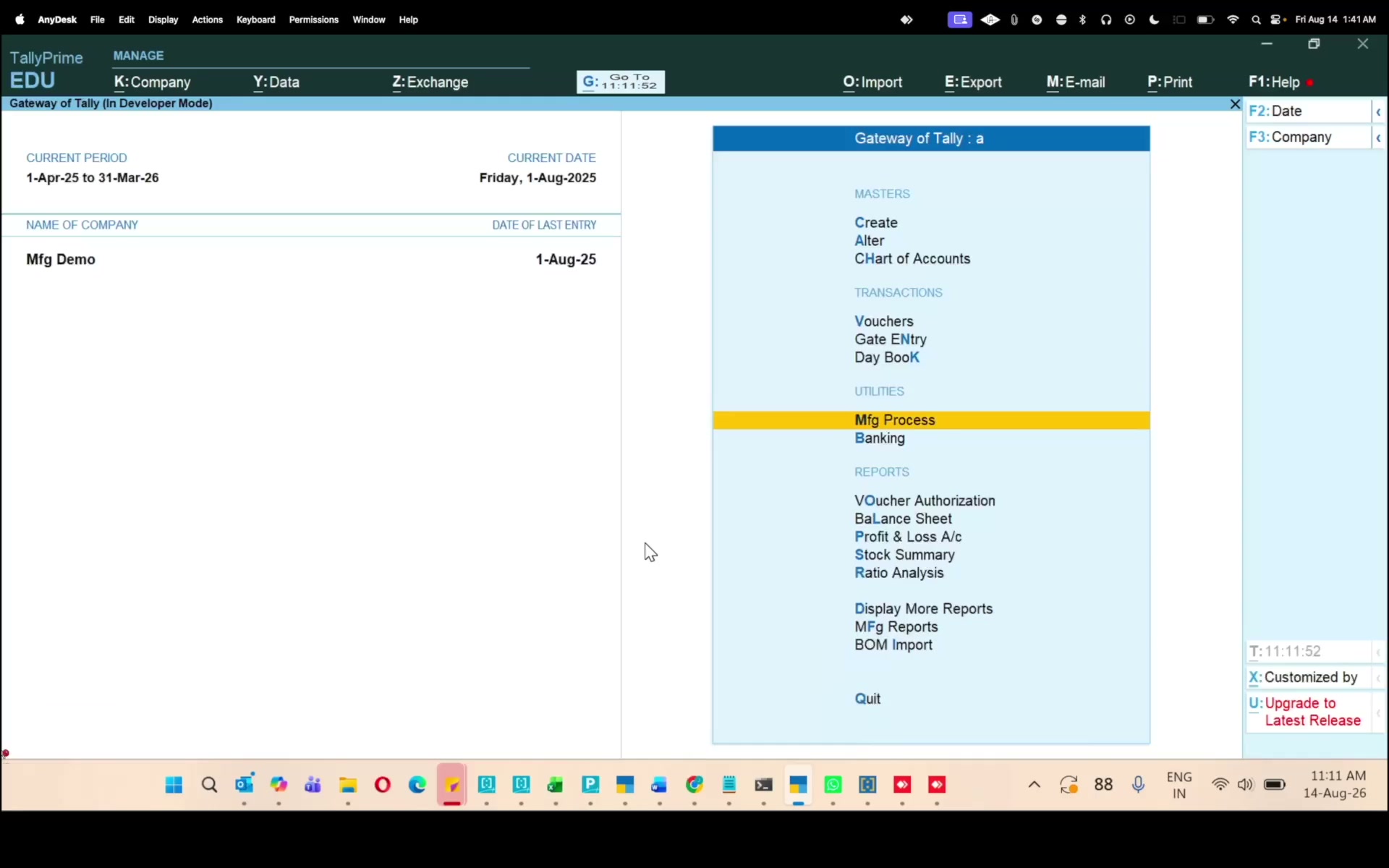This screenshot has width=1389, height=868.
Task: Open WhatsApp from the Windows taskbar
Action: click(833, 785)
